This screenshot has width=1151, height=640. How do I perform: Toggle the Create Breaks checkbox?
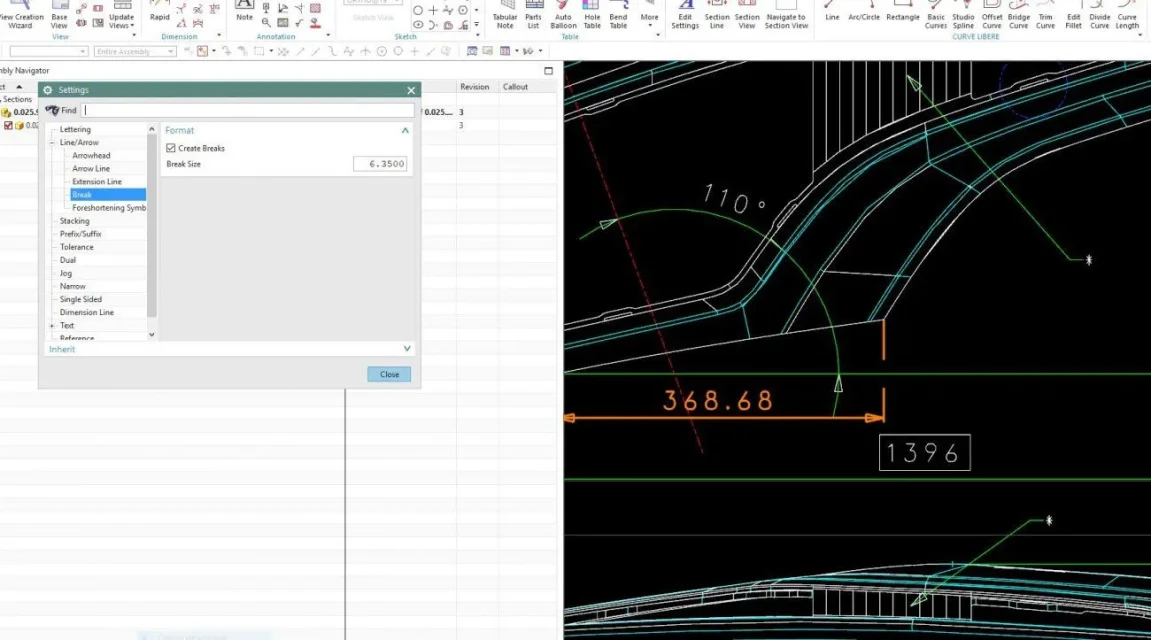(x=171, y=148)
